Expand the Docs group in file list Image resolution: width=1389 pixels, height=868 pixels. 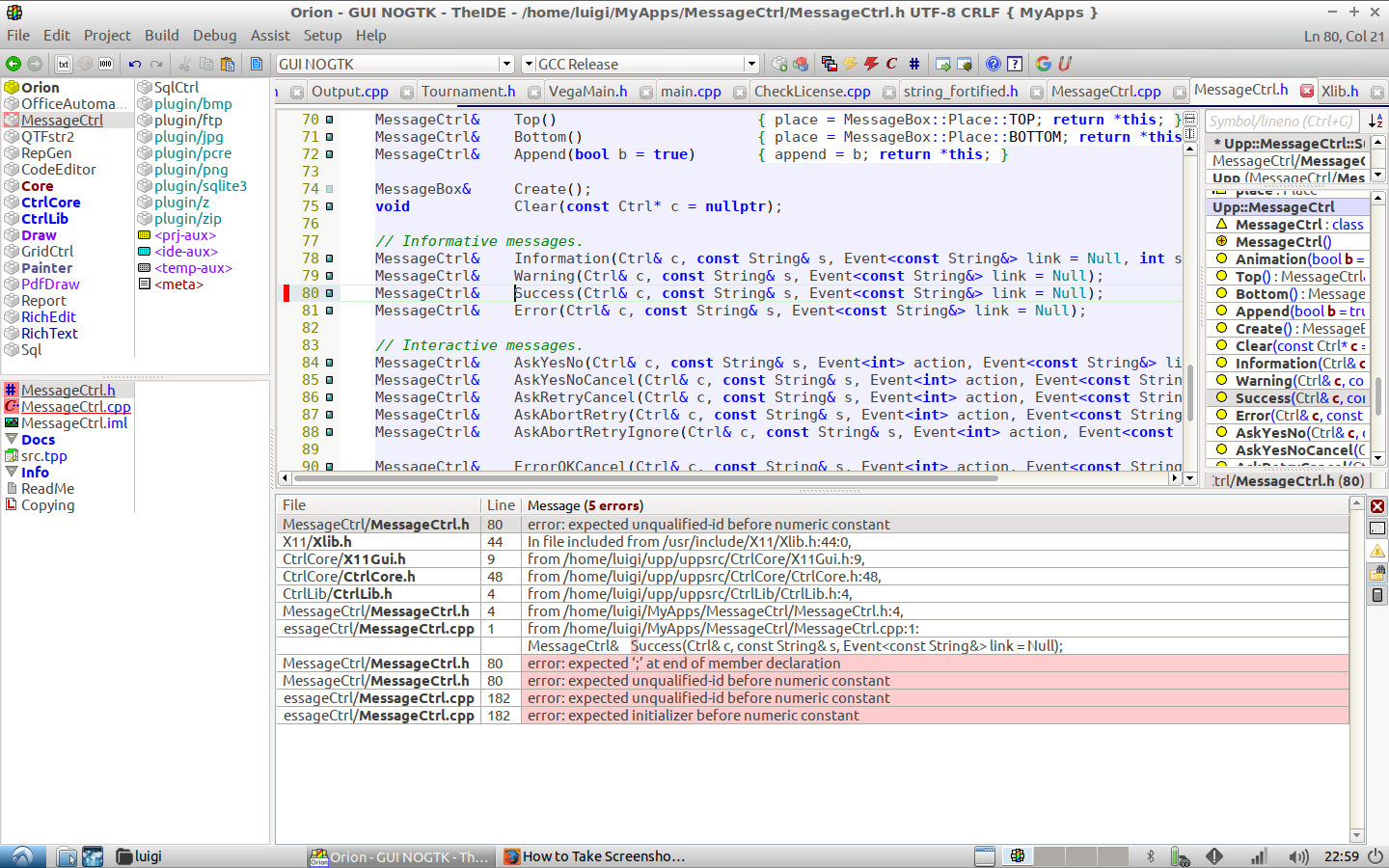tap(38, 440)
